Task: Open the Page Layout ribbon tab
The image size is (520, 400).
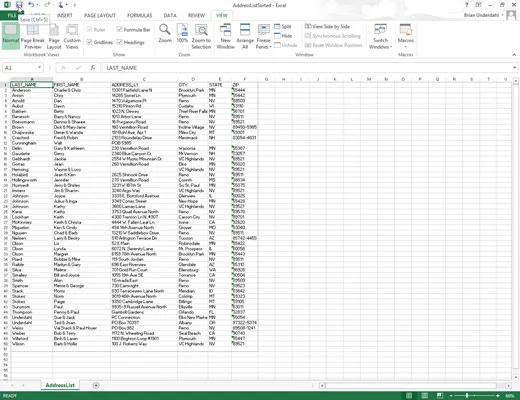Action: pos(100,15)
